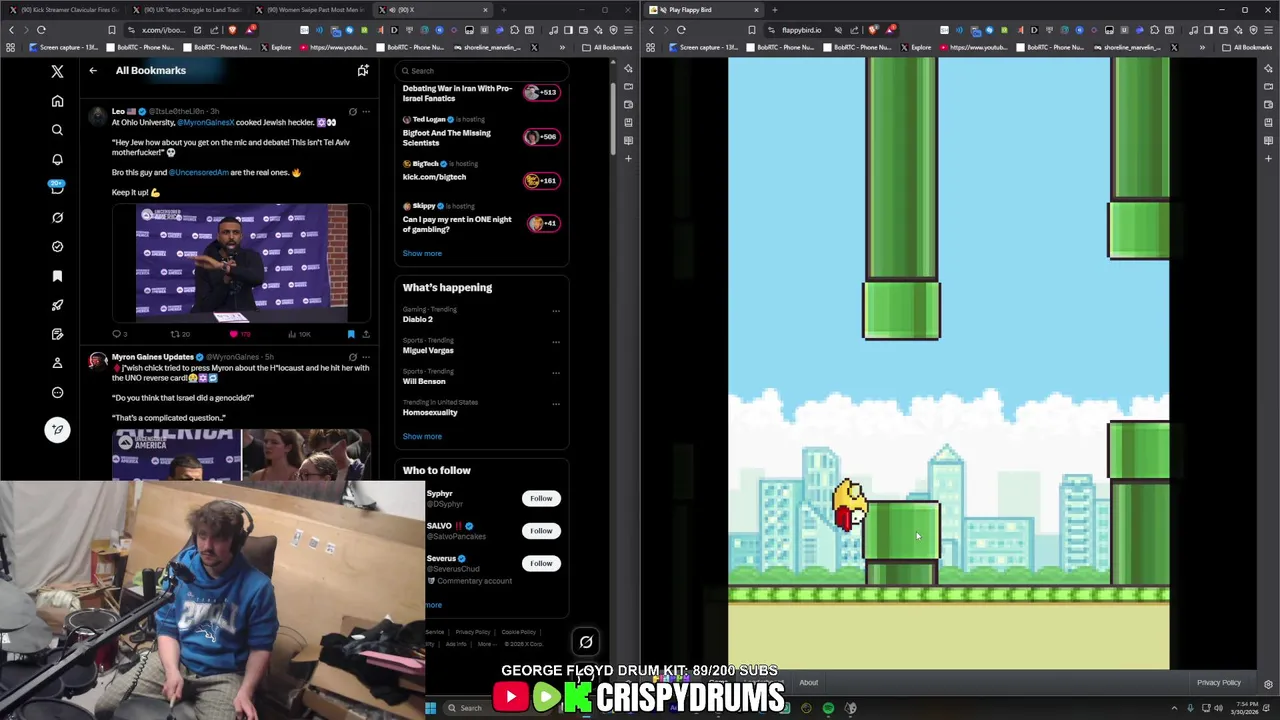Go back with the arrow beside All Bookmarks
This screenshot has width=1280, height=720.
click(x=93, y=70)
